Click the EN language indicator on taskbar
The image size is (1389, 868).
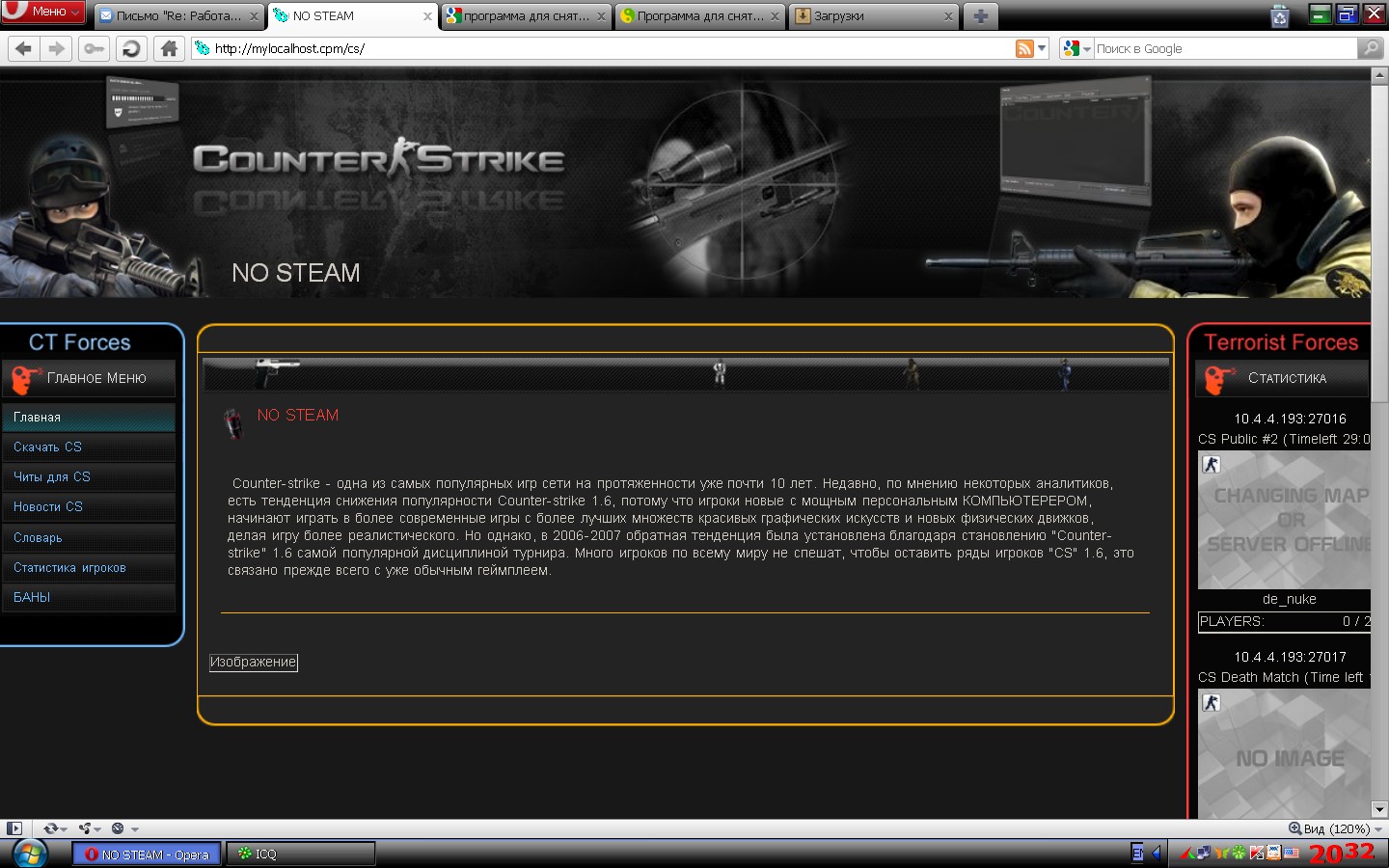1137,853
